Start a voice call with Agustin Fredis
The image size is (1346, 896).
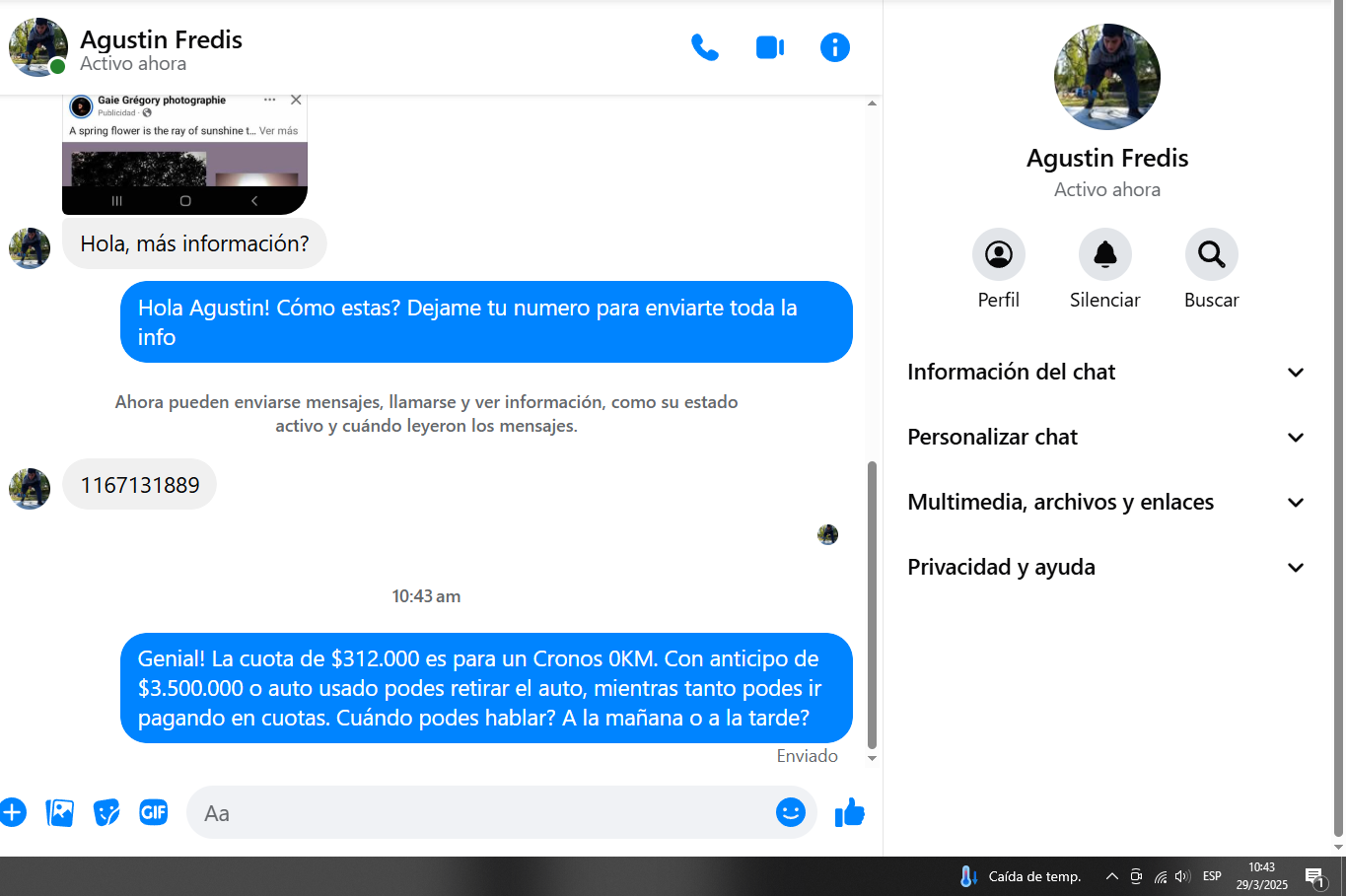tap(704, 47)
